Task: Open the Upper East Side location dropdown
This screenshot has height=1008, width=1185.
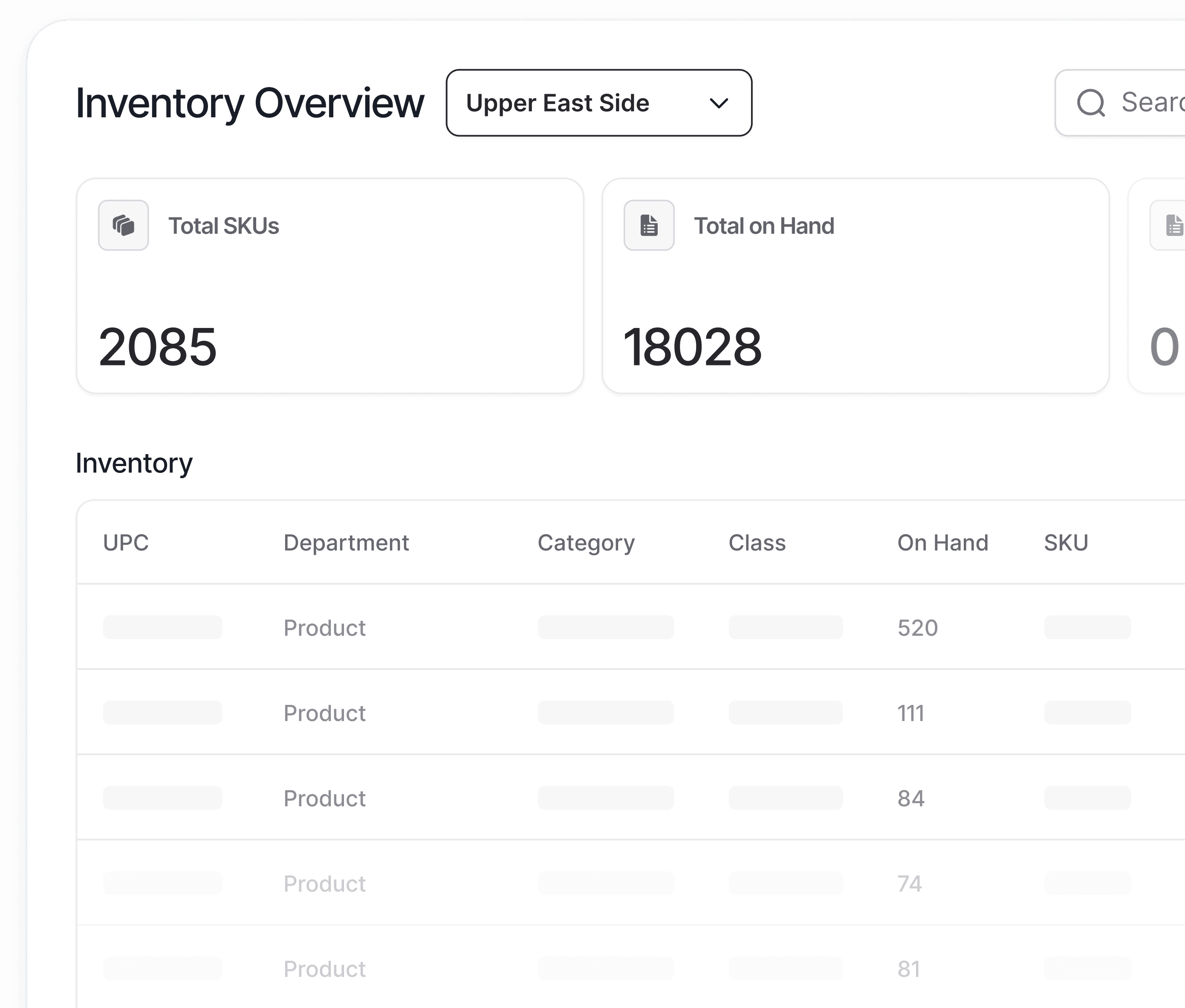Action: pyautogui.click(x=598, y=103)
